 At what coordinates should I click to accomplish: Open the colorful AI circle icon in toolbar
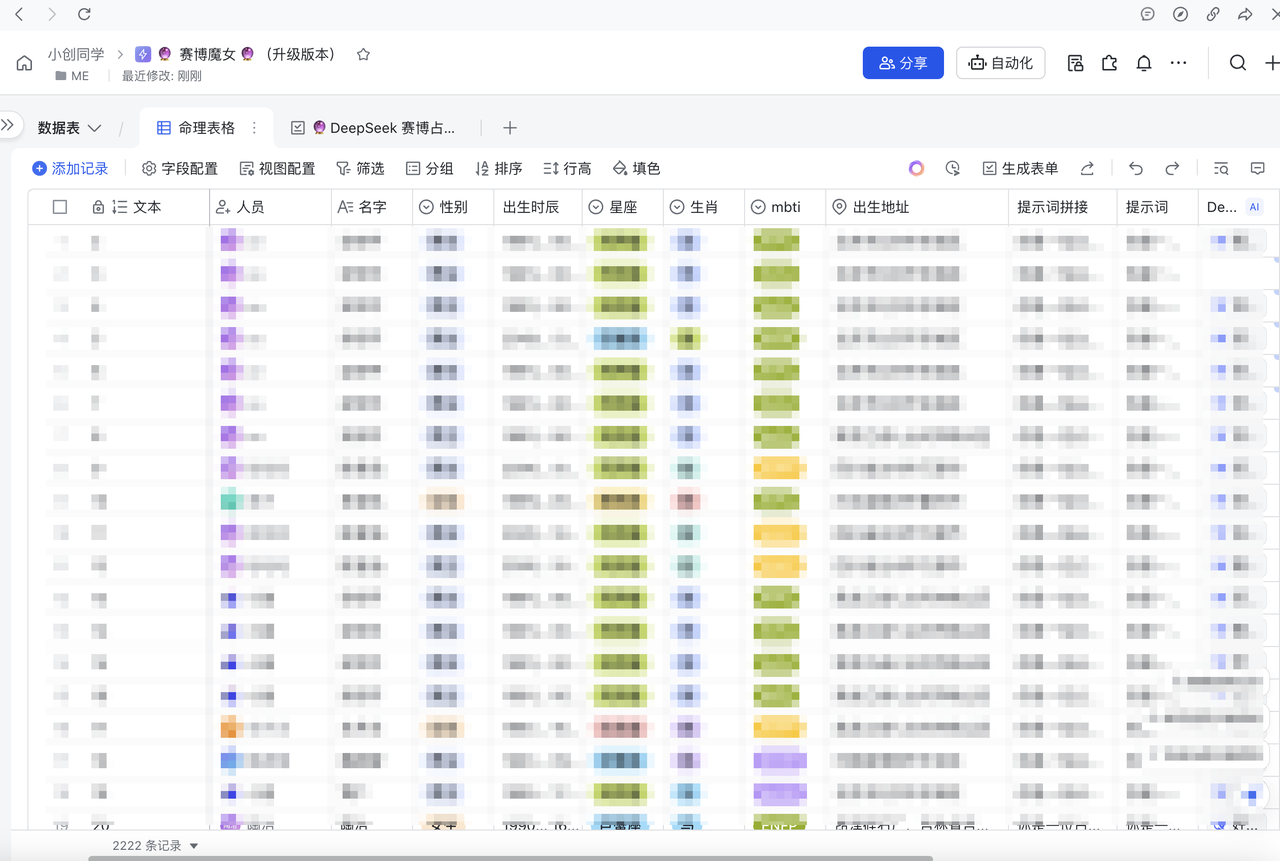tap(916, 168)
